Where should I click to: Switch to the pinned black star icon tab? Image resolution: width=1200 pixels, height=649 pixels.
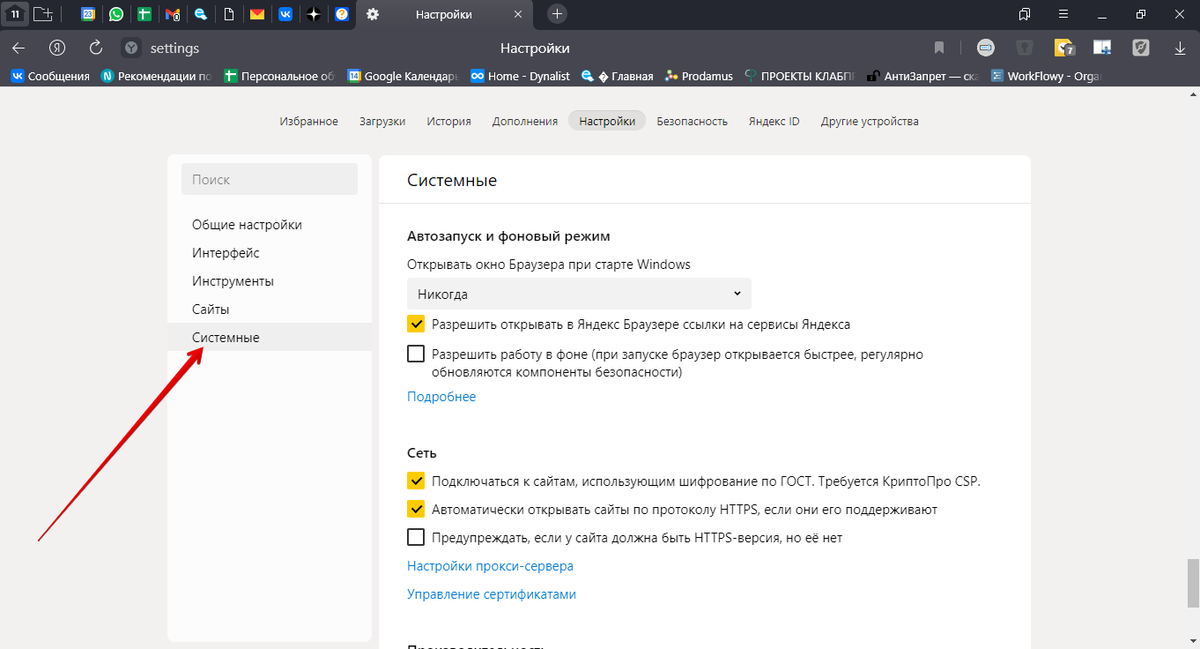[x=313, y=14]
